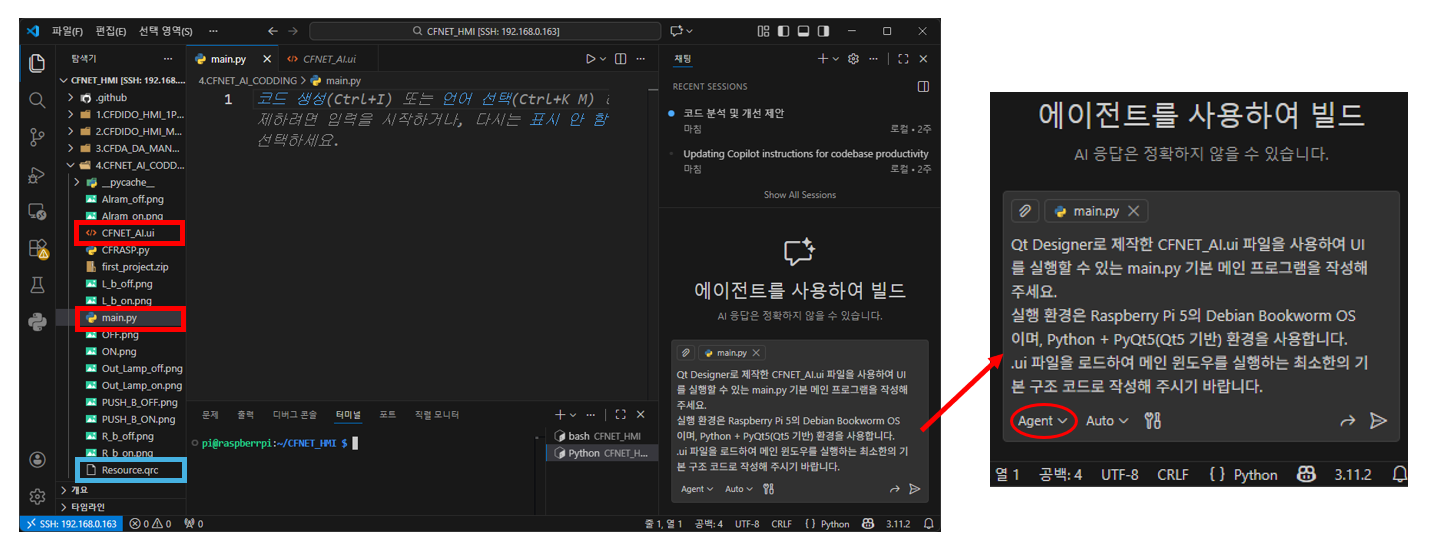The image size is (1429, 543).
Task: Open chat settings gear icon
Action: pyautogui.click(x=853, y=59)
